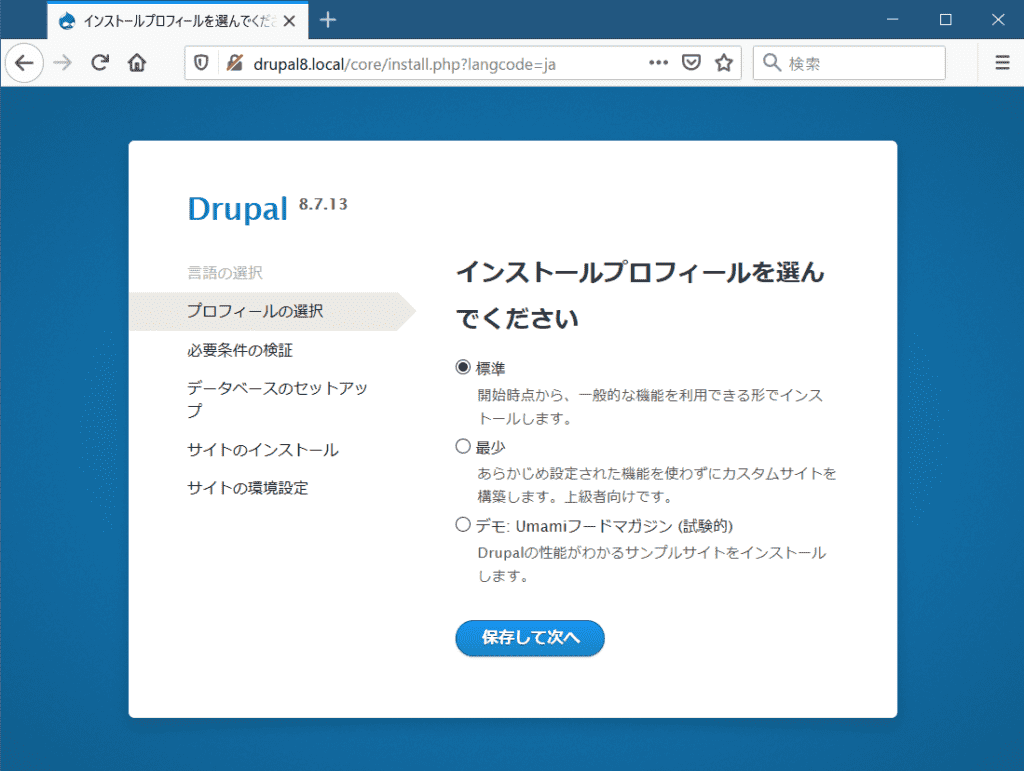1024x771 pixels.
Task: Close the Drupal installer tab
Action: tap(289, 21)
